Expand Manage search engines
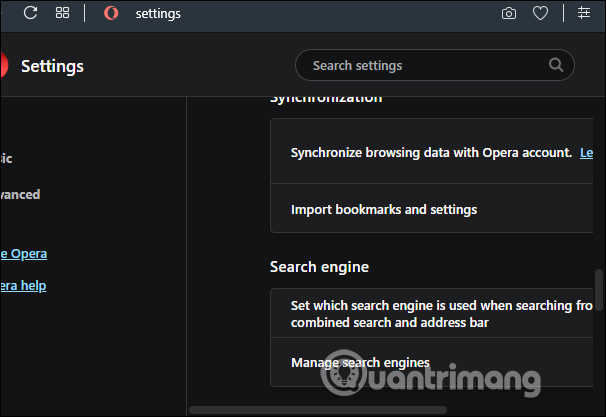 [x=360, y=362]
